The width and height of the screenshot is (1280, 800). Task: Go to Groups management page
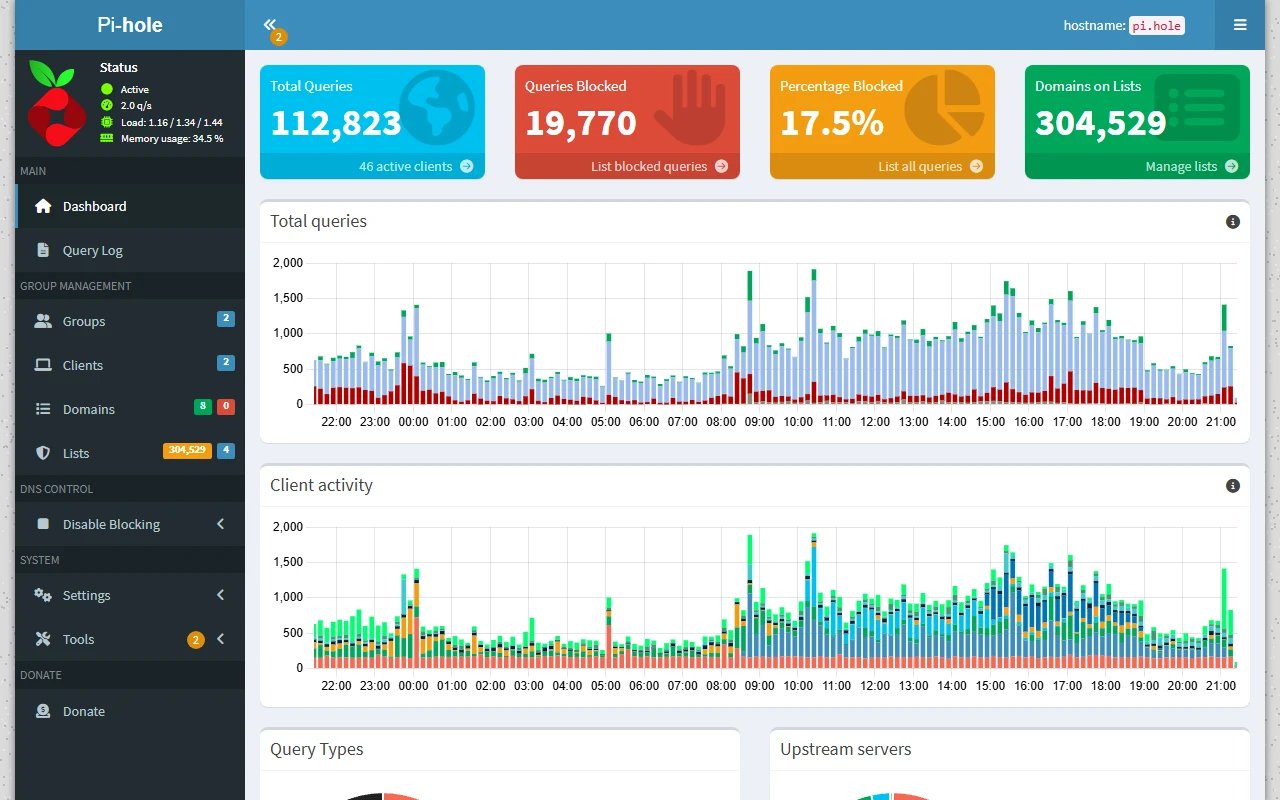point(130,321)
